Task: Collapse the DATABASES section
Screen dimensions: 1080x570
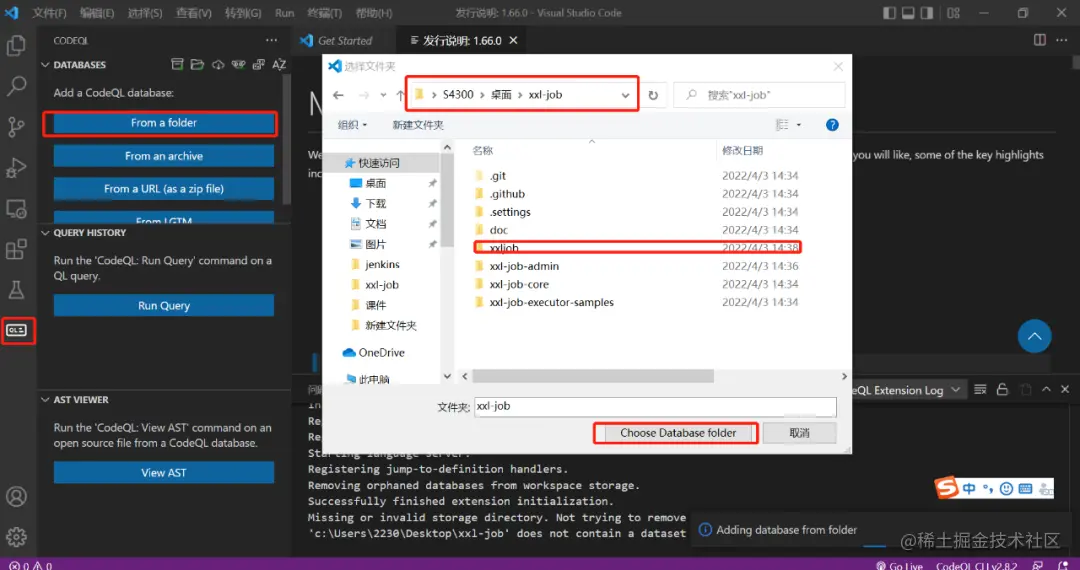Action: click(x=45, y=65)
